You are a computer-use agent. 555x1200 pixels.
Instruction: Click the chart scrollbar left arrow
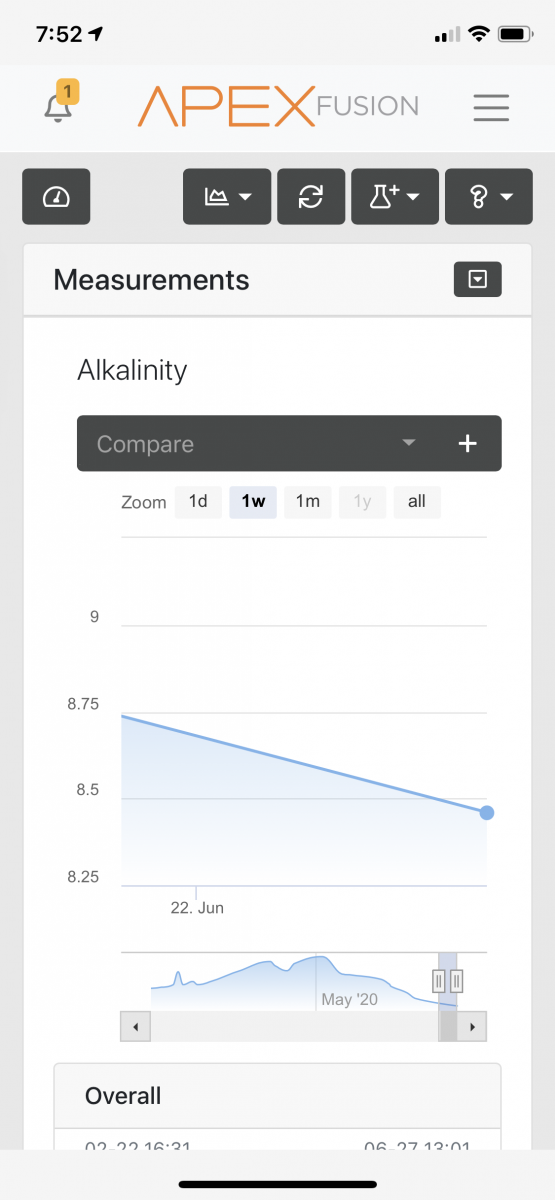click(134, 1026)
